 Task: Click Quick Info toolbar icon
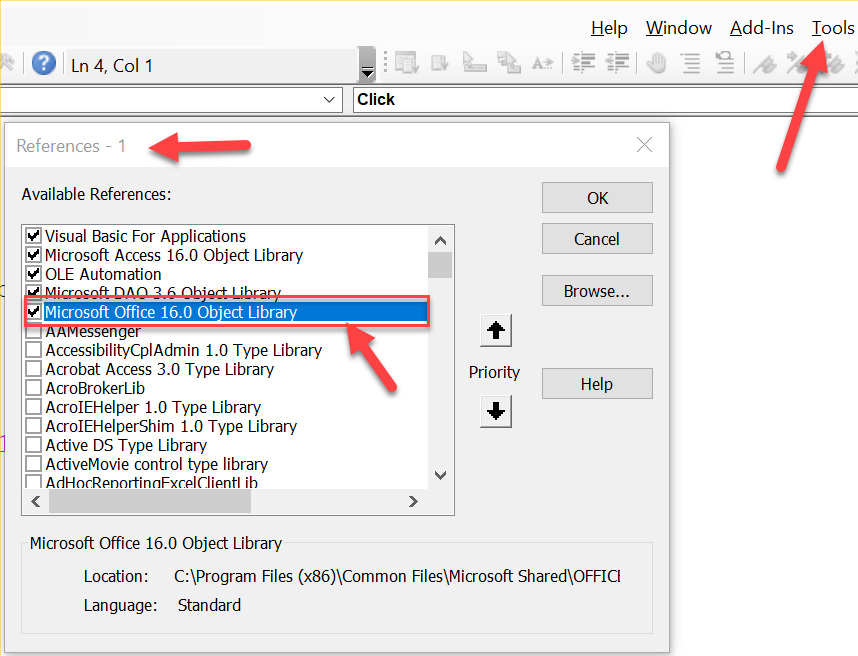tap(474, 63)
